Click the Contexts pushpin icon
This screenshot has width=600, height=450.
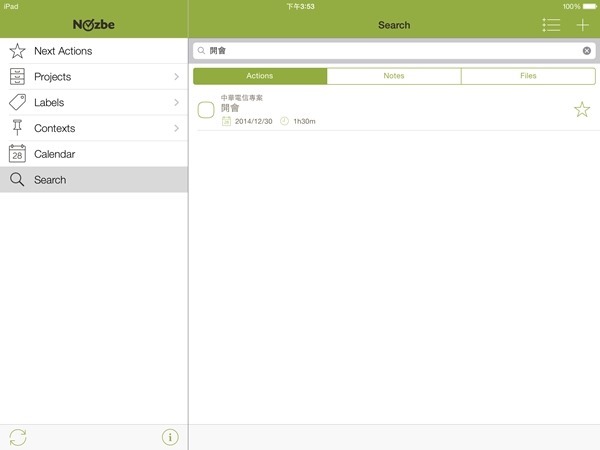click(x=17, y=128)
